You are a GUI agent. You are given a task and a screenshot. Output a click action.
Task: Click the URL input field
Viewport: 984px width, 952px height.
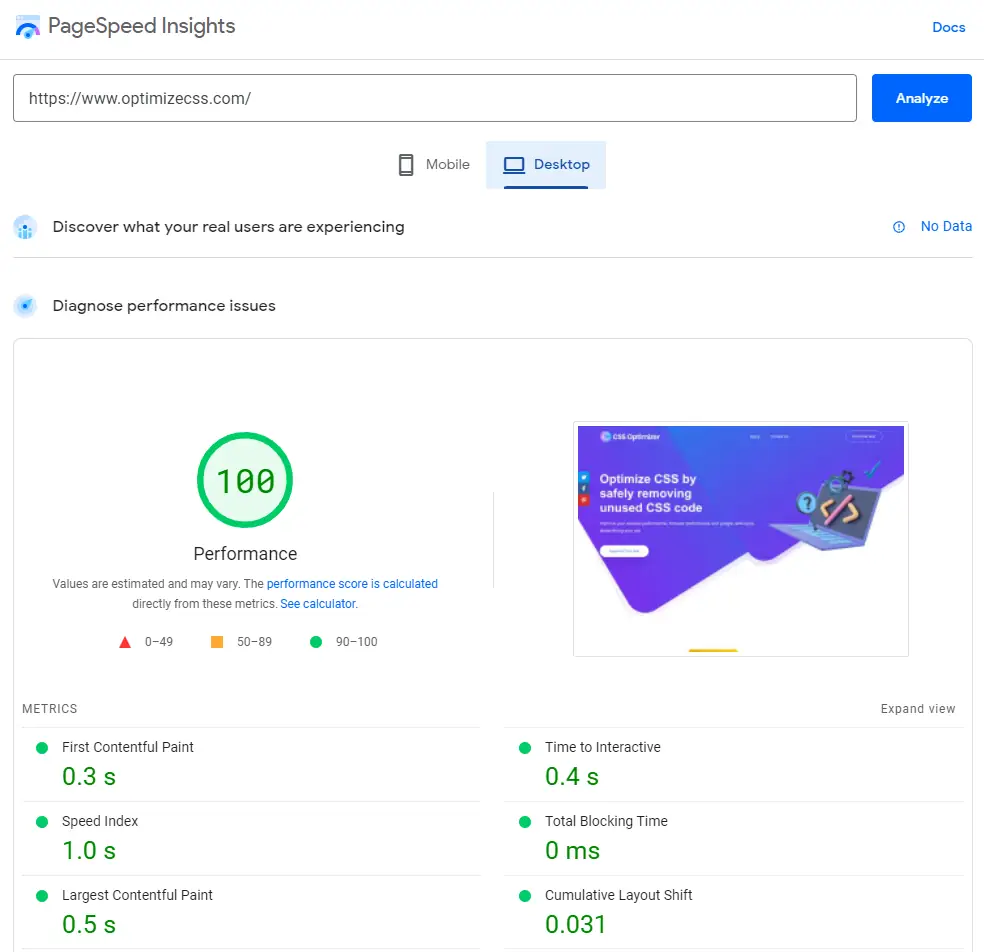(x=435, y=98)
